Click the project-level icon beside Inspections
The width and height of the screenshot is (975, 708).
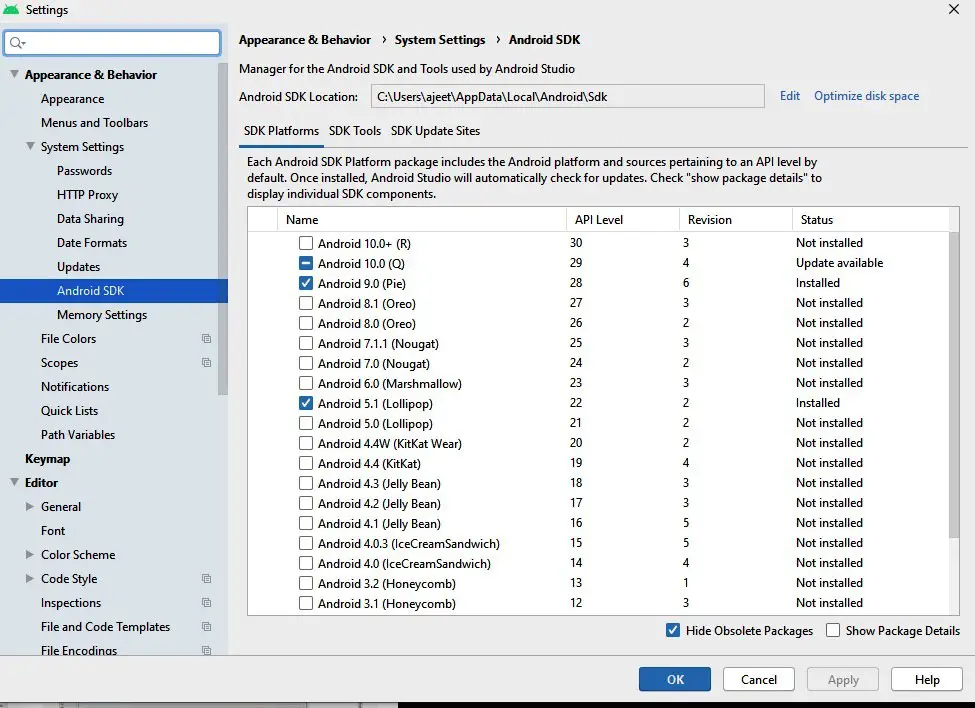coord(206,602)
